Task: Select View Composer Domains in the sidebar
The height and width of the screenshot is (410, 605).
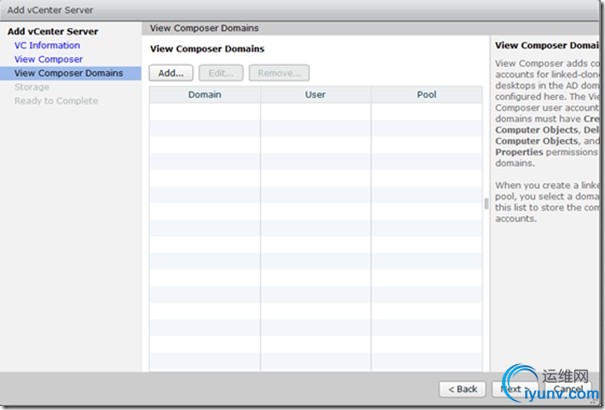Action: 70,73
